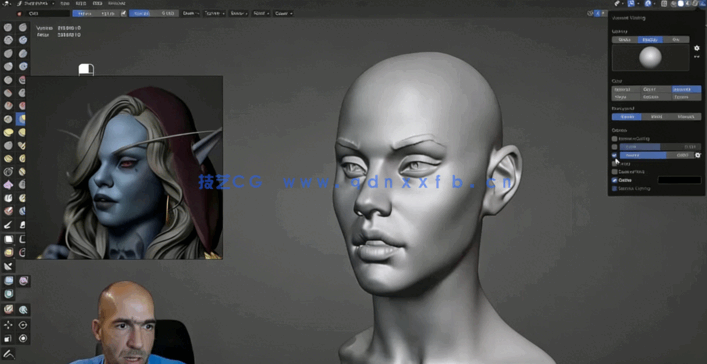
Task: Select the Clay Thumb brush
Action: pyautogui.click(x=8, y=54)
